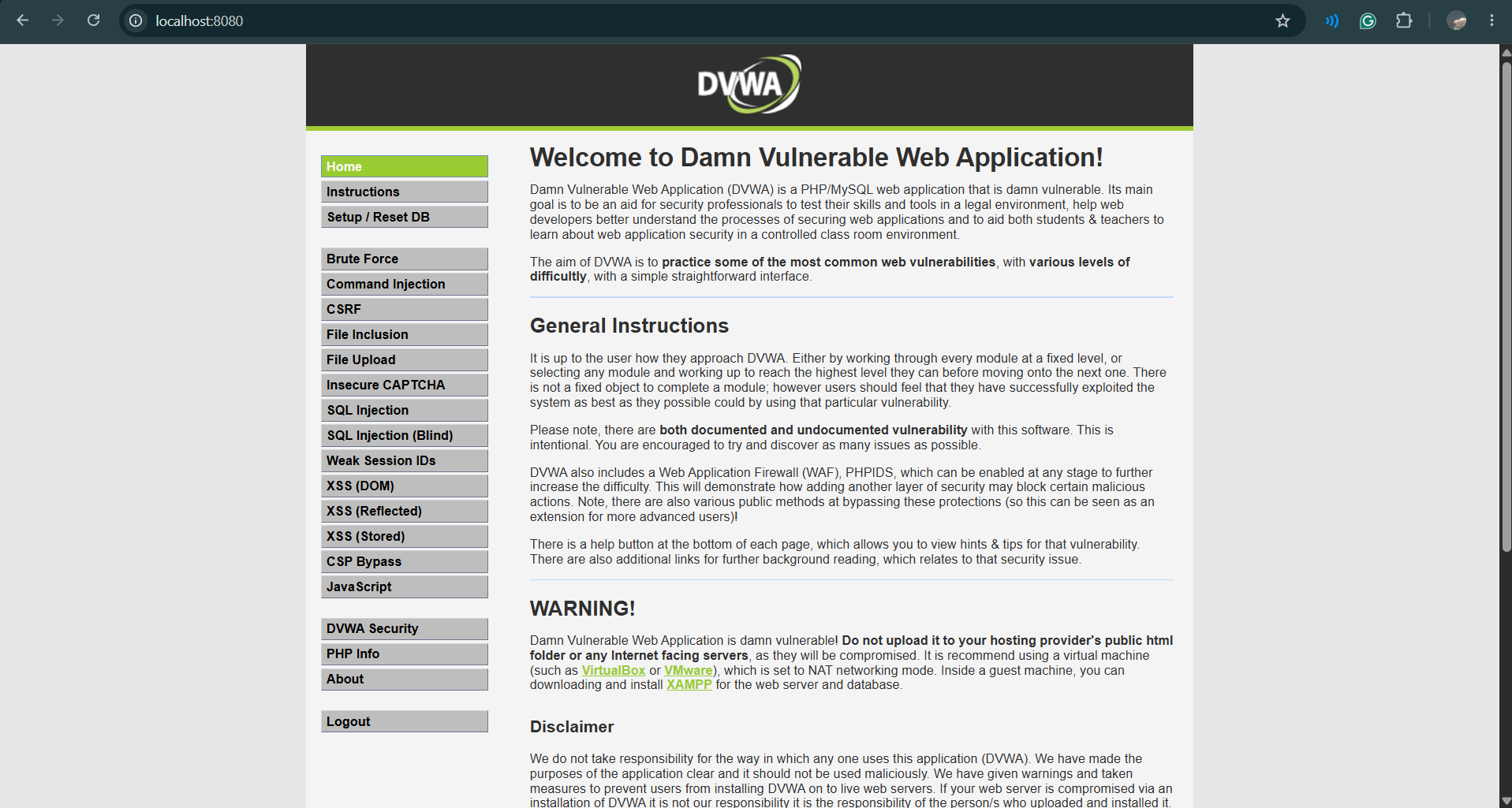Go to Setup / Reset DB
1512x808 pixels.
(405, 217)
